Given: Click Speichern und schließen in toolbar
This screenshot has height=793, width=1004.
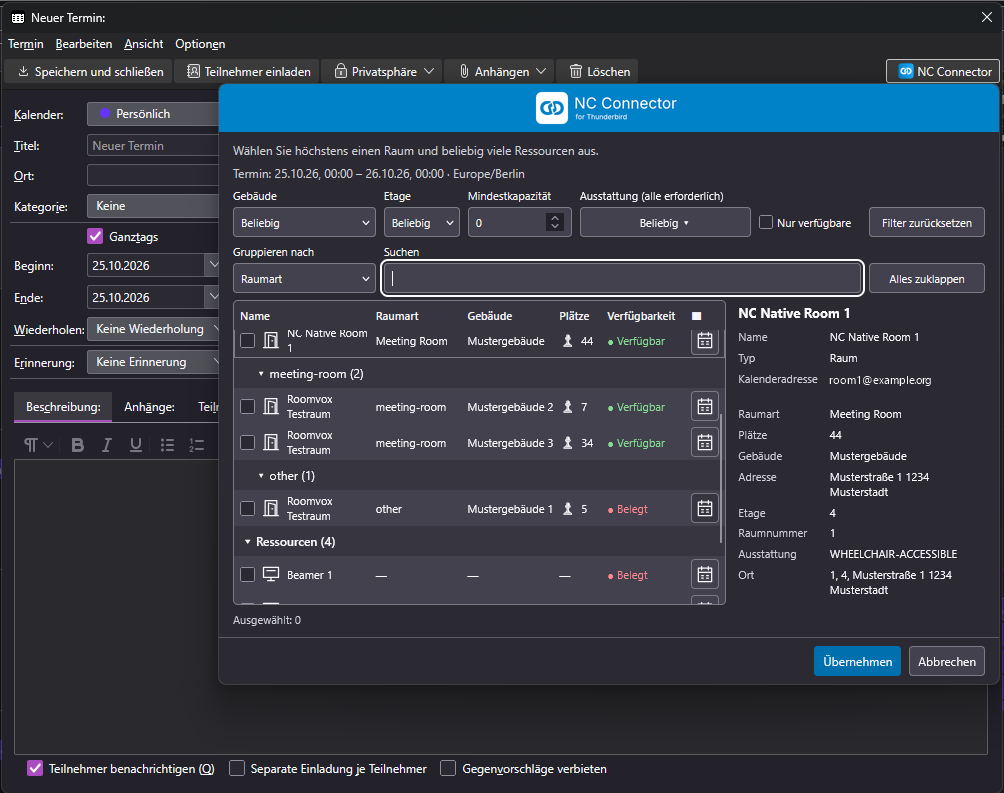Looking at the screenshot, I should click(90, 71).
